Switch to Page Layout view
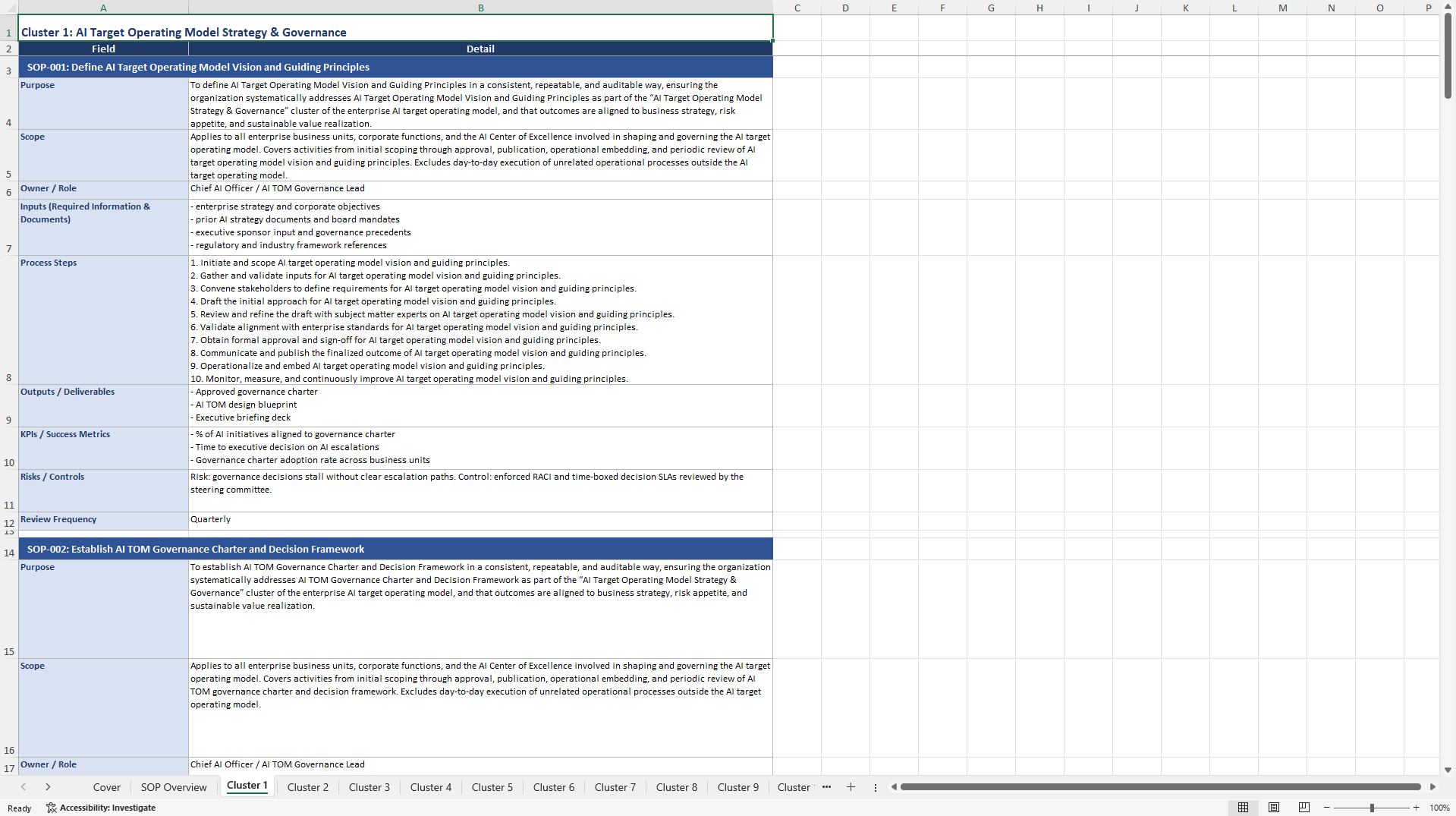The height and width of the screenshot is (816, 1456). click(1274, 808)
